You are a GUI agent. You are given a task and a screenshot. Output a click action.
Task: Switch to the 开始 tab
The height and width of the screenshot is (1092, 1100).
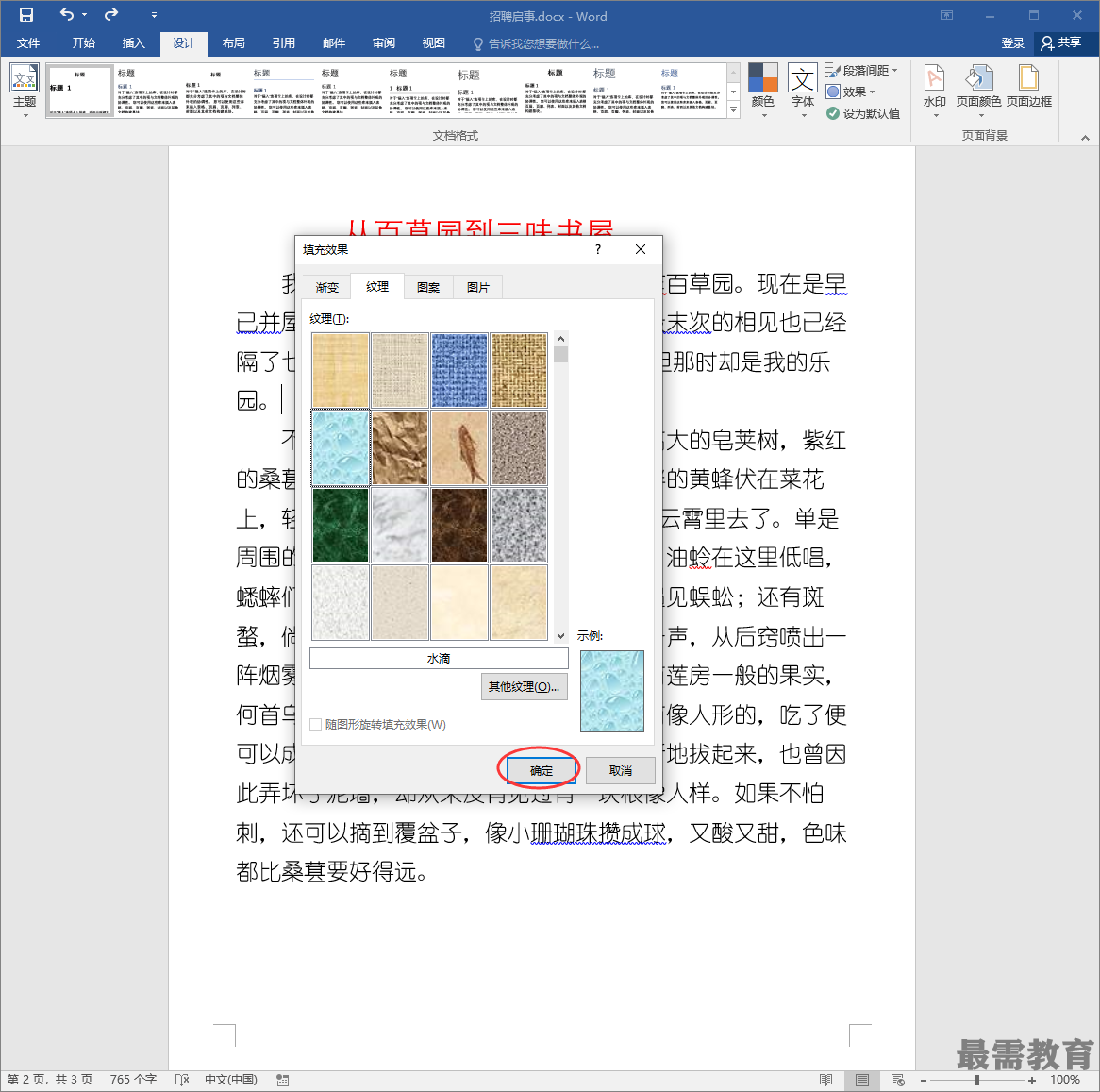pos(83,43)
